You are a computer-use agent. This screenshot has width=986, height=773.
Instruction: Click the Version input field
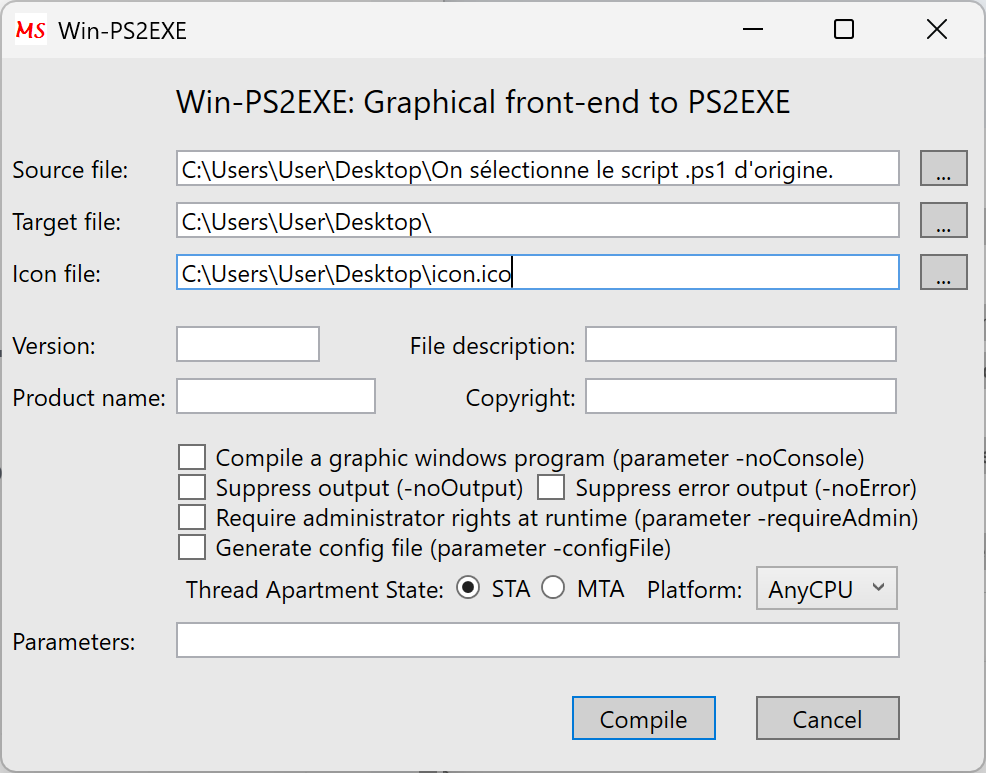[247, 344]
